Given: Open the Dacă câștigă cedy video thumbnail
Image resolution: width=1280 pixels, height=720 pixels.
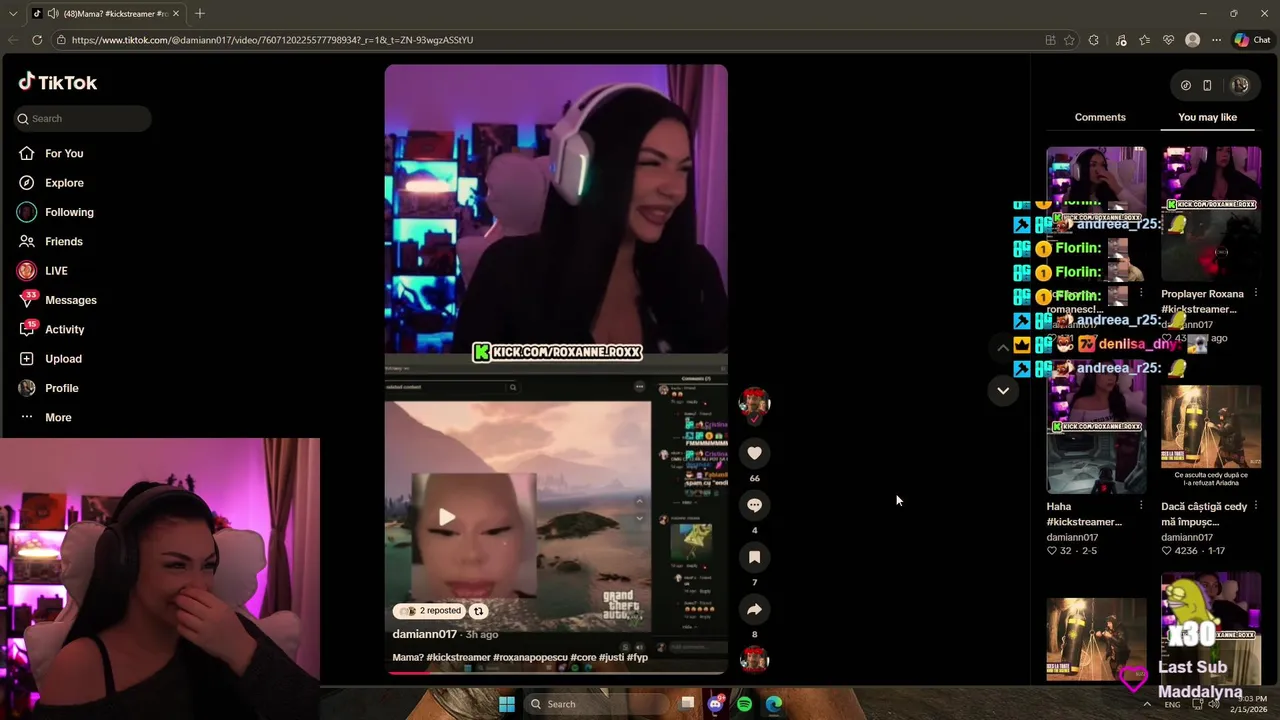Looking at the screenshot, I should tap(1211, 439).
